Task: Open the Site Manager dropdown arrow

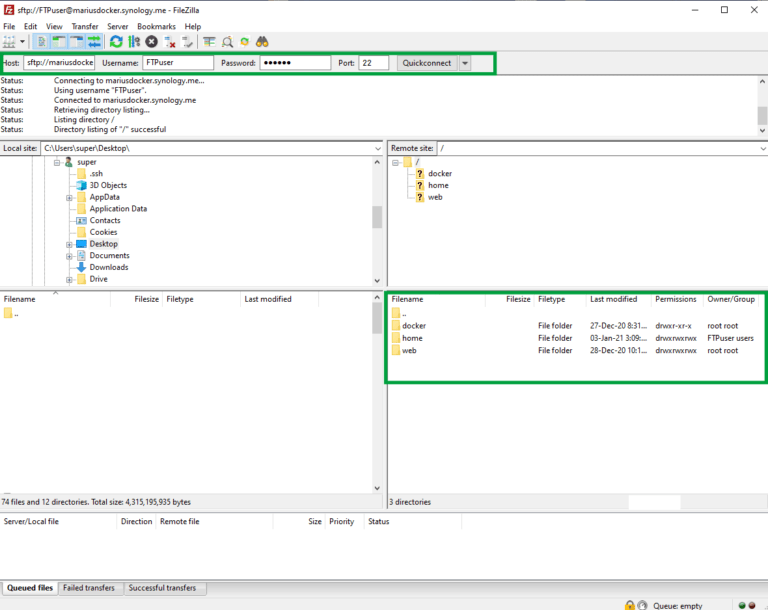Action: pos(22,42)
